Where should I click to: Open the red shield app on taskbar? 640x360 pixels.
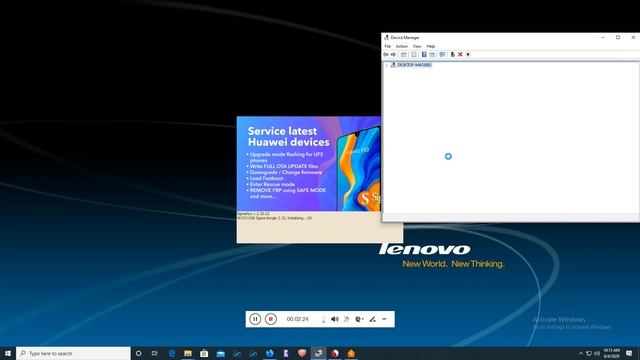(302, 353)
